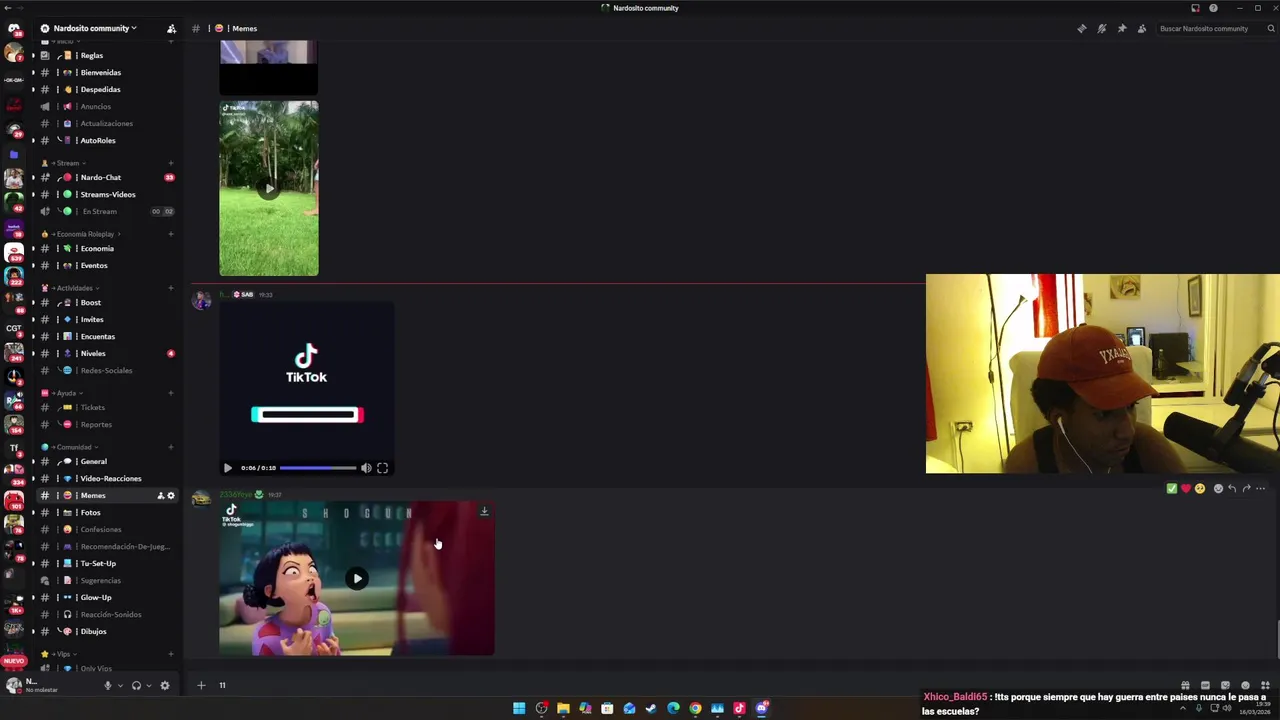Add heart reaction to the message
1280x720 pixels.
[x=1186, y=488]
